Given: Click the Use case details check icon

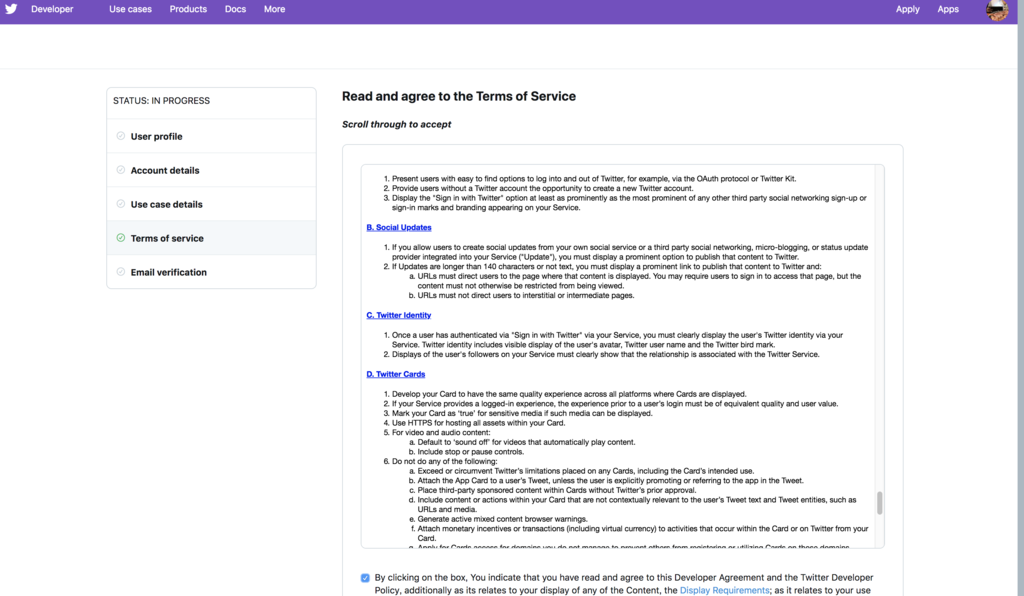Looking at the screenshot, I should [x=121, y=204].
